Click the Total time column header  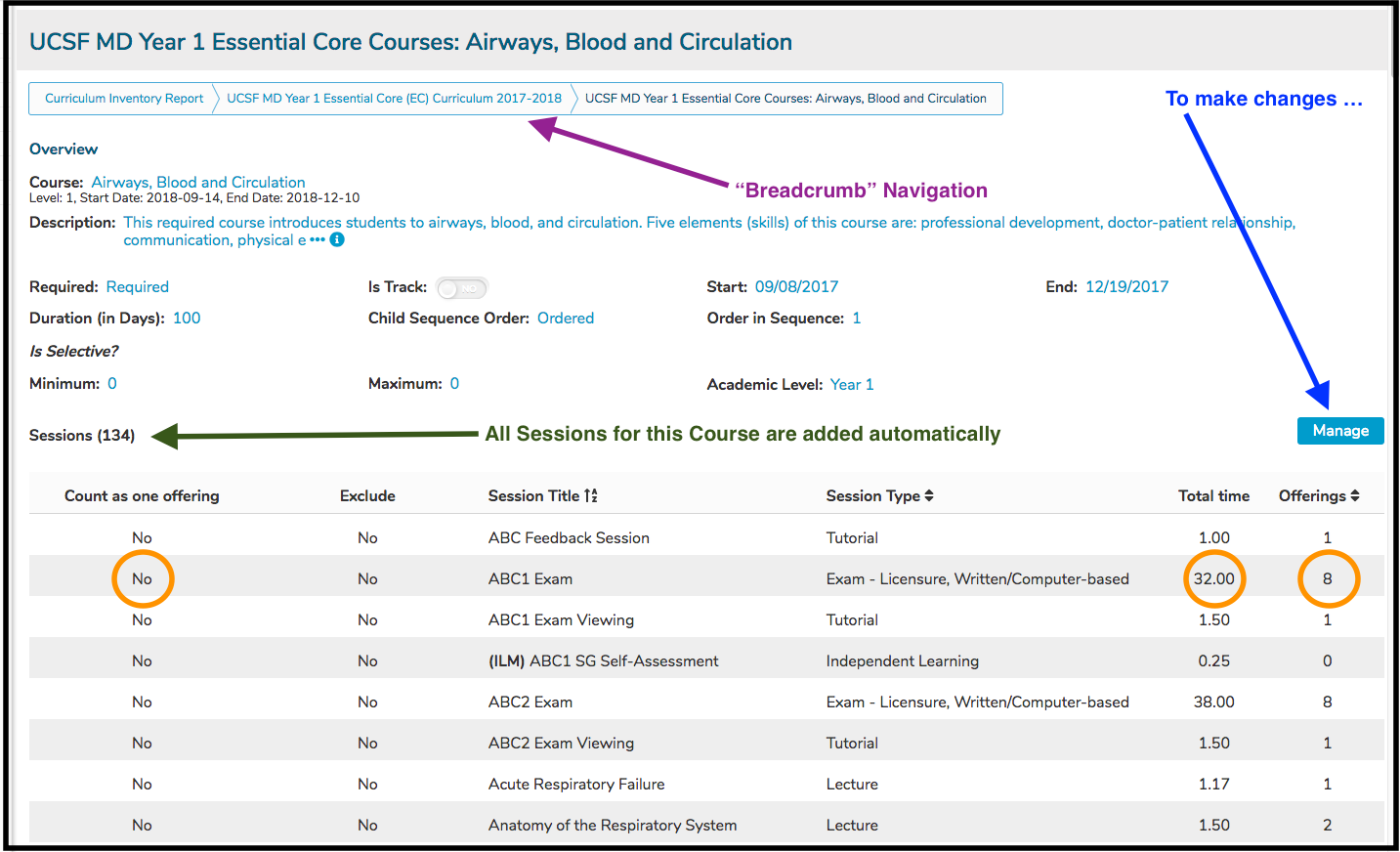[1213, 495]
